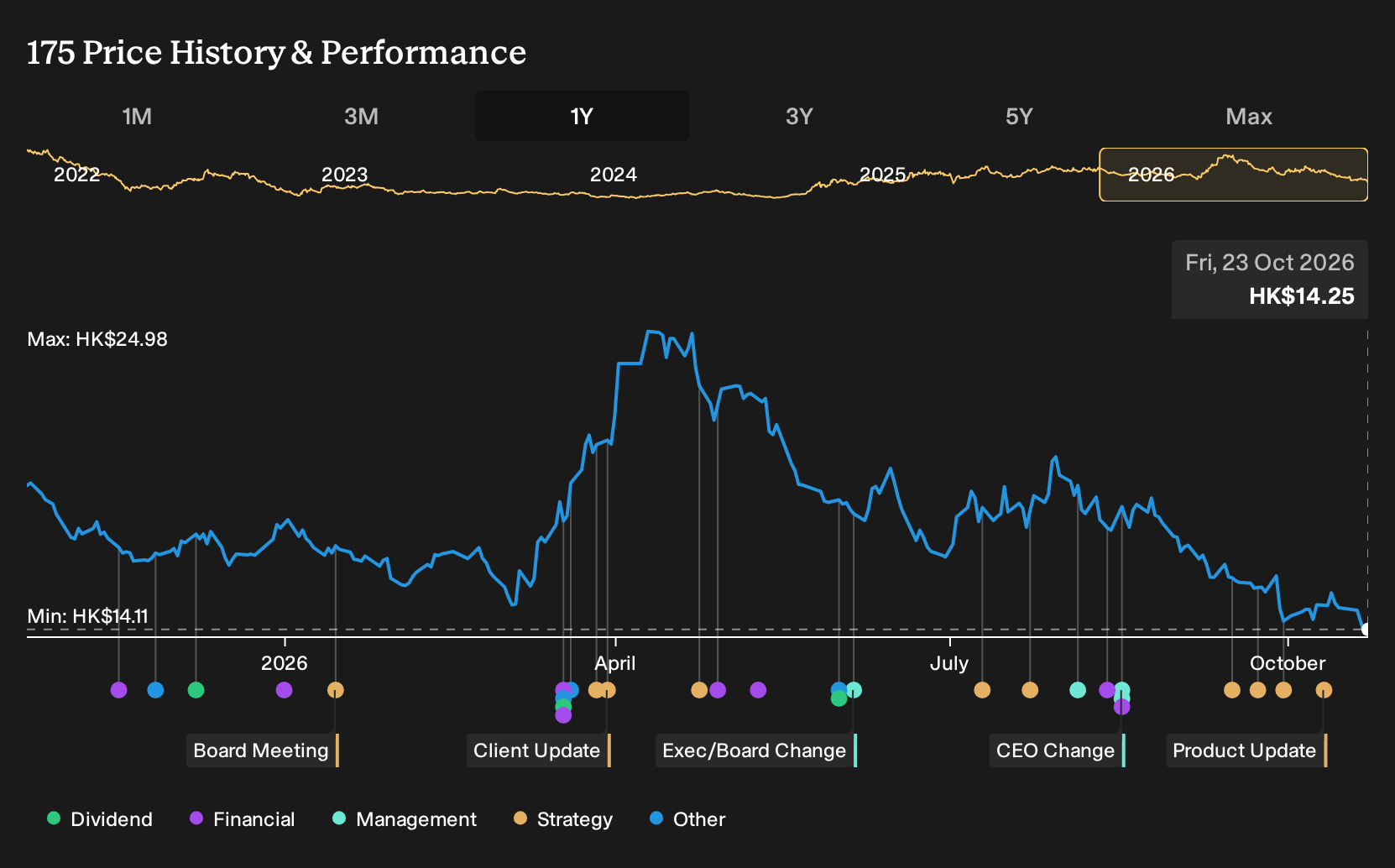
Task: Select the 1Y time range tab
Action: click(583, 116)
